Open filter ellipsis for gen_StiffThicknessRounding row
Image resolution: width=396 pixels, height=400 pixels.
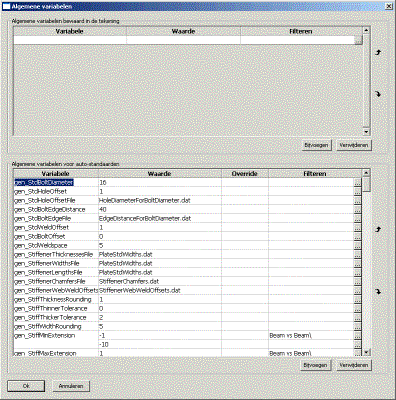(357, 299)
